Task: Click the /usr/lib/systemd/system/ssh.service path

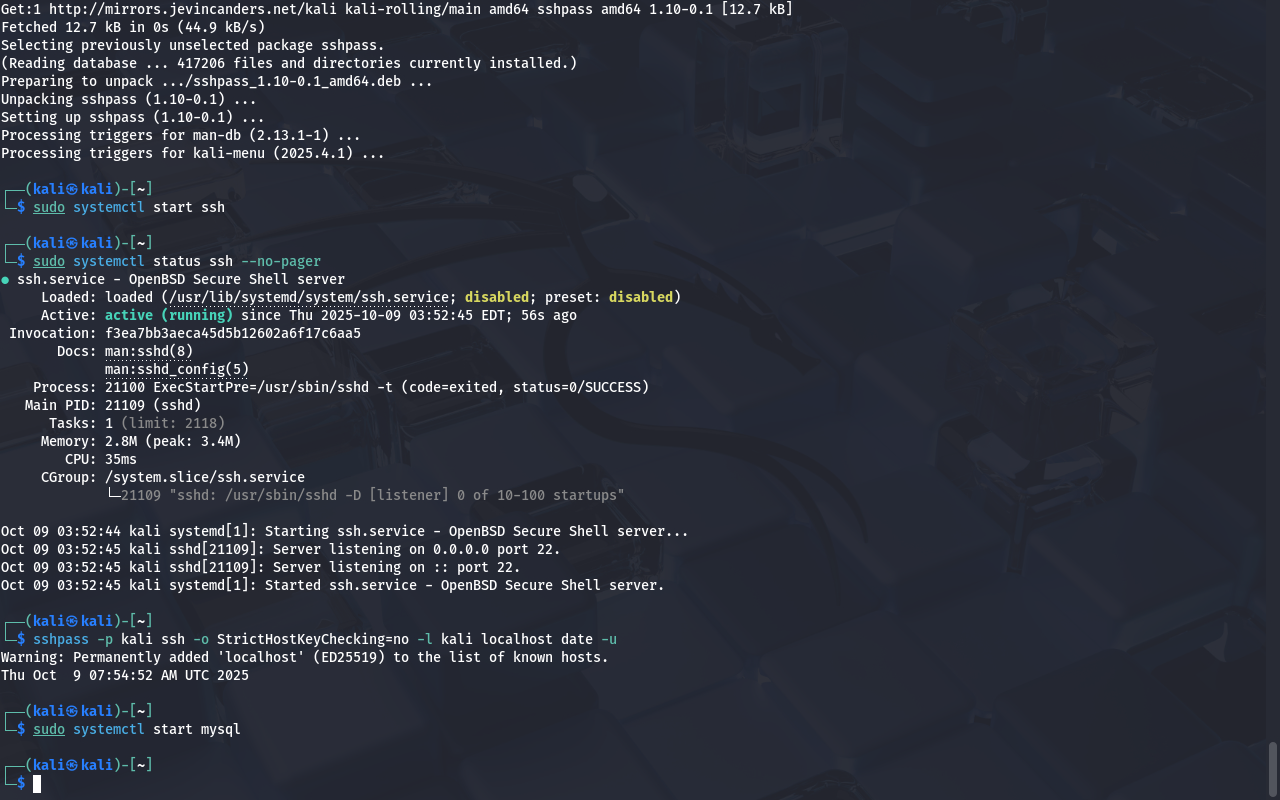Action: 309,297
